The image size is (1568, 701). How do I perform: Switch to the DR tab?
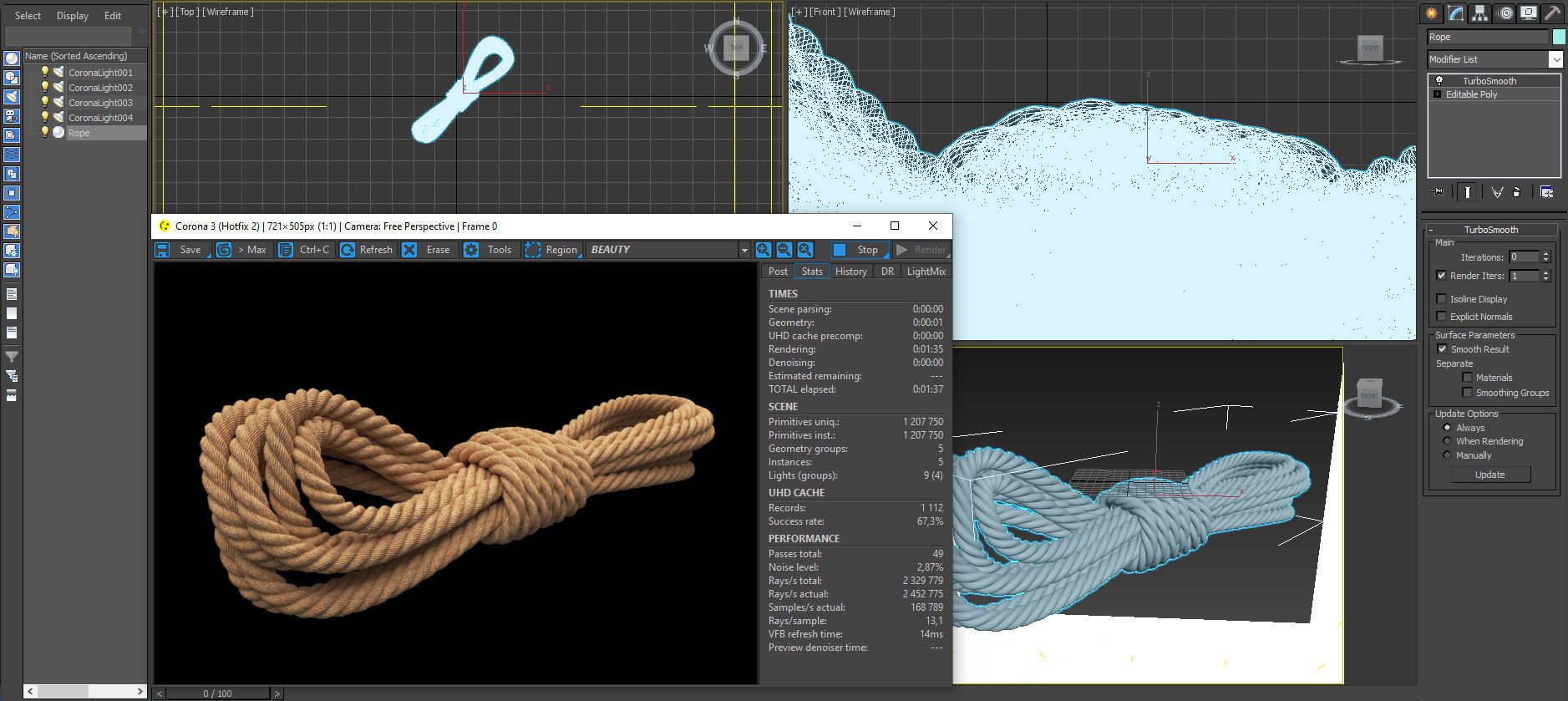point(887,272)
